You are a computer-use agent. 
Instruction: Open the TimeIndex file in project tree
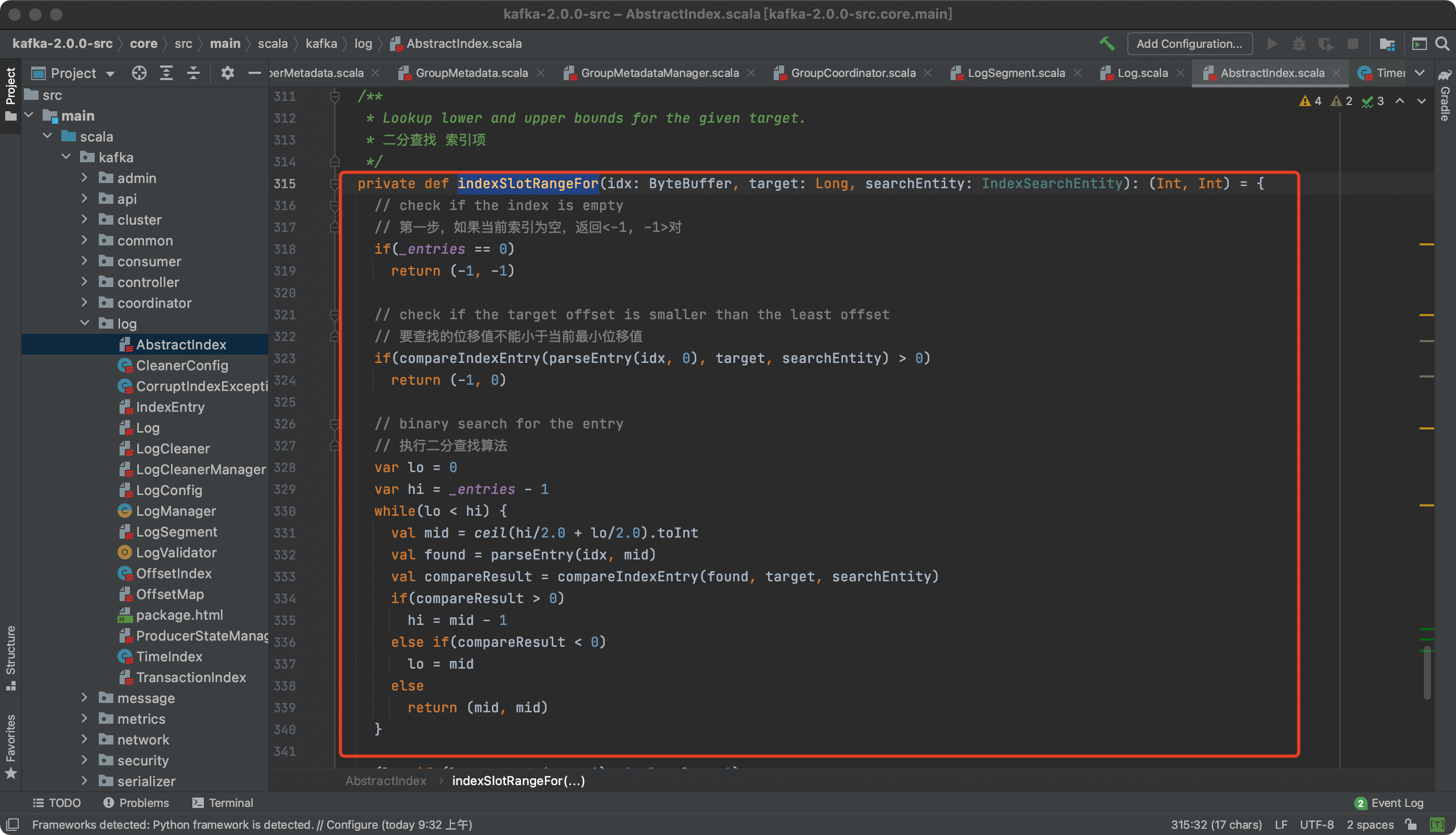pos(169,656)
